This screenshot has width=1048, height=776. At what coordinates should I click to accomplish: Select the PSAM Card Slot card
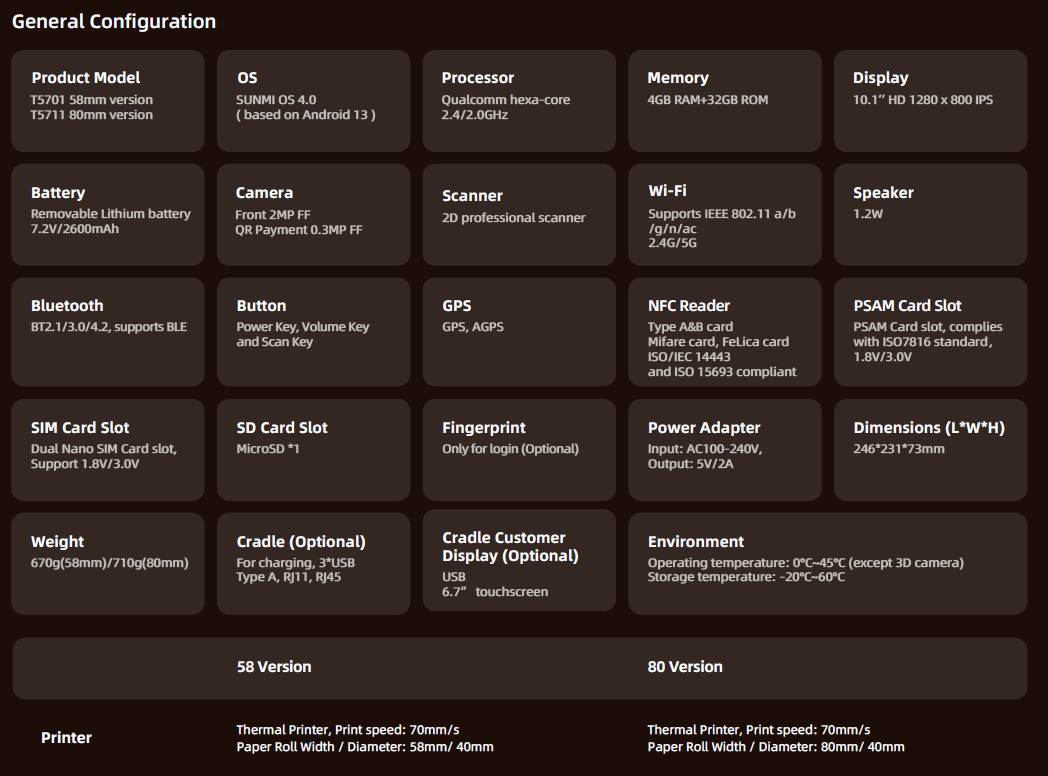pyautogui.click(x=930, y=331)
